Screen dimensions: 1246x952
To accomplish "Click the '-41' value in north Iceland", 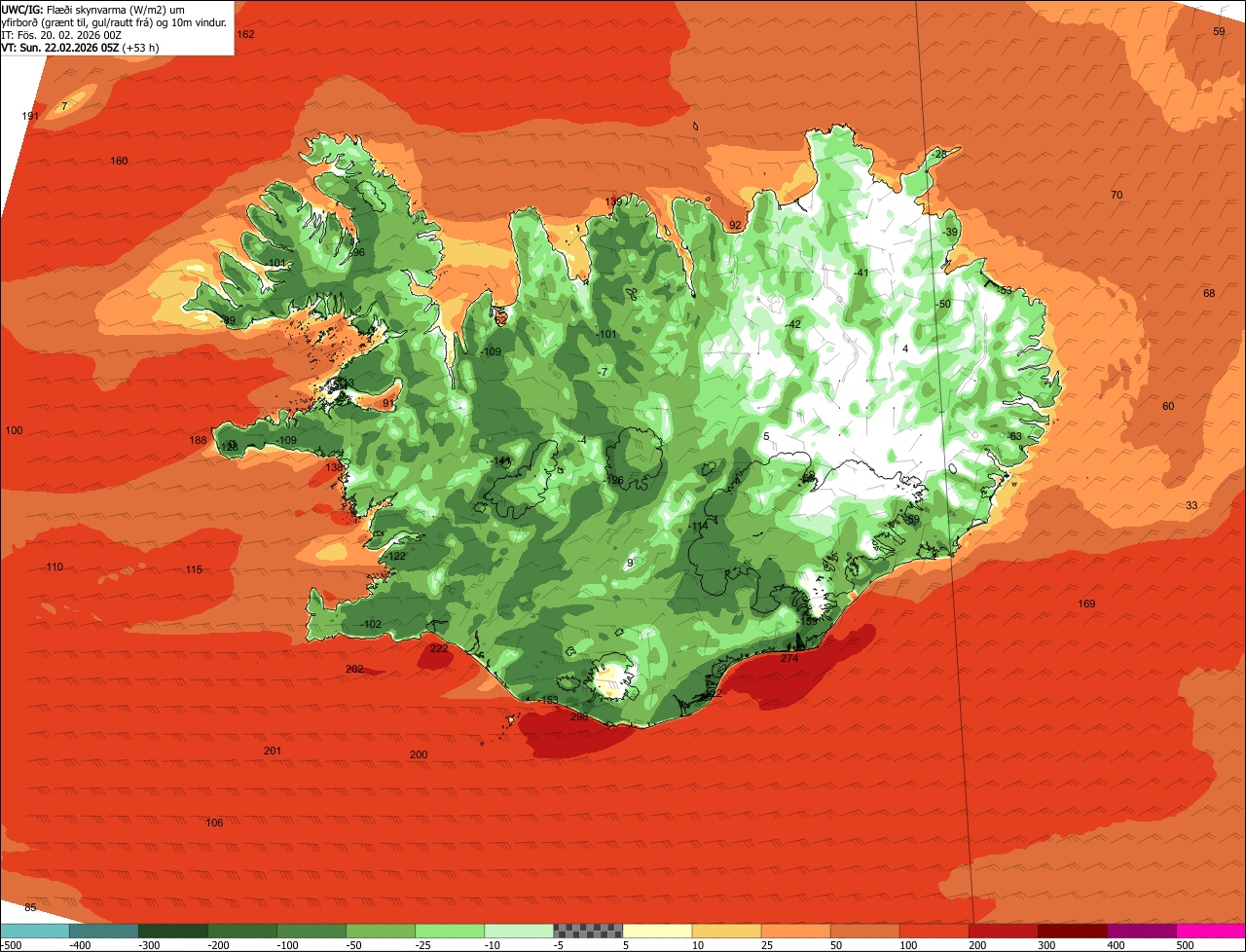I will point(861,273).
